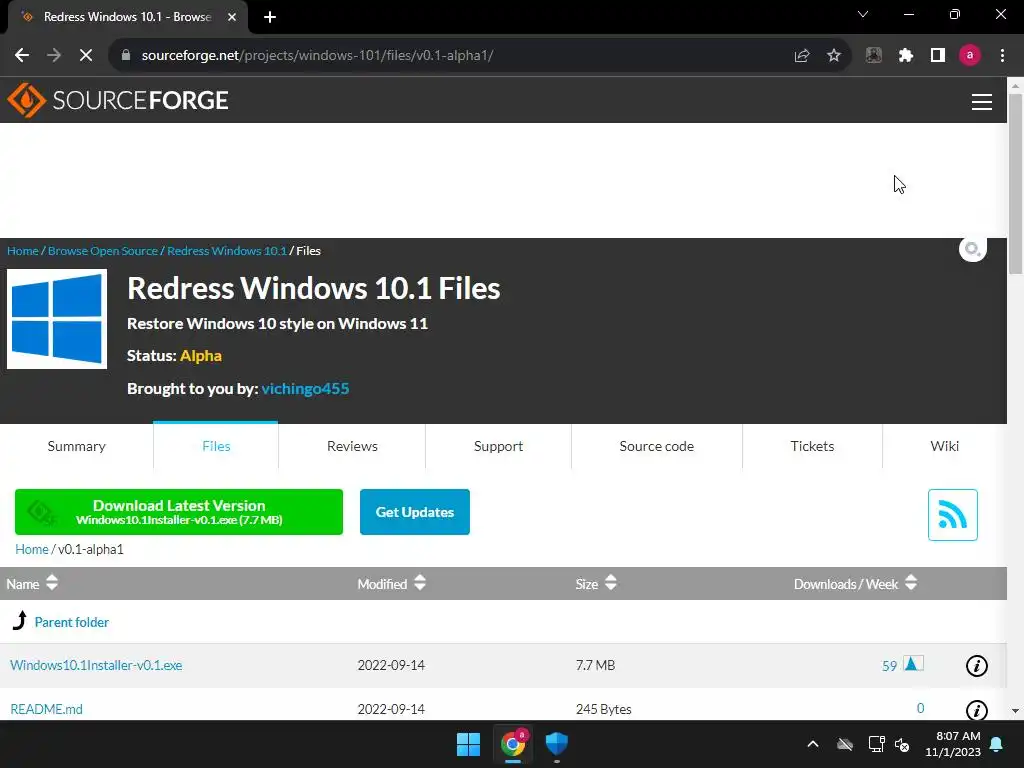Open the tab search chevron
Screen dimensions: 1024x768
(863, 14)
